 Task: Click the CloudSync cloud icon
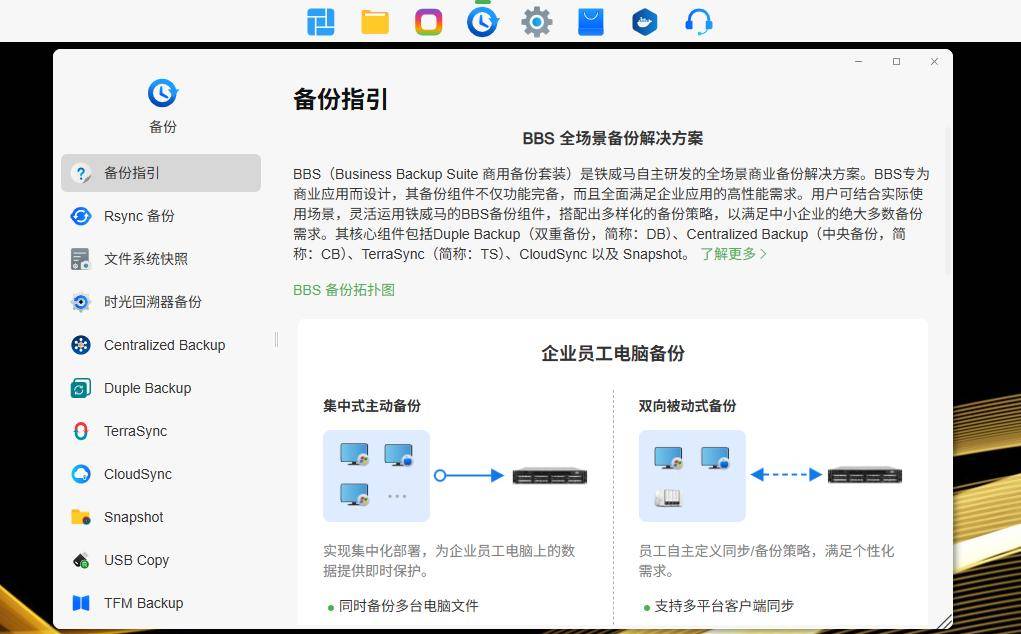point(81,474)
